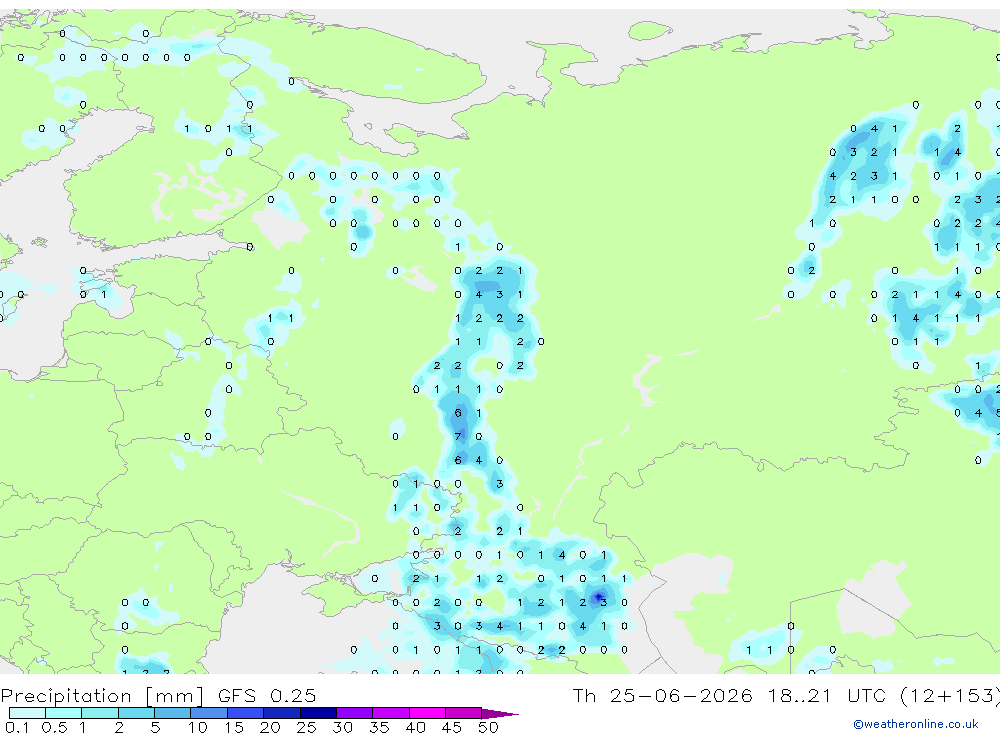Image resolution: width=1000 pixels, height=733 pixels.
Task: Pick the 10–15 mm legend color swatch
Action: [209, 713]
